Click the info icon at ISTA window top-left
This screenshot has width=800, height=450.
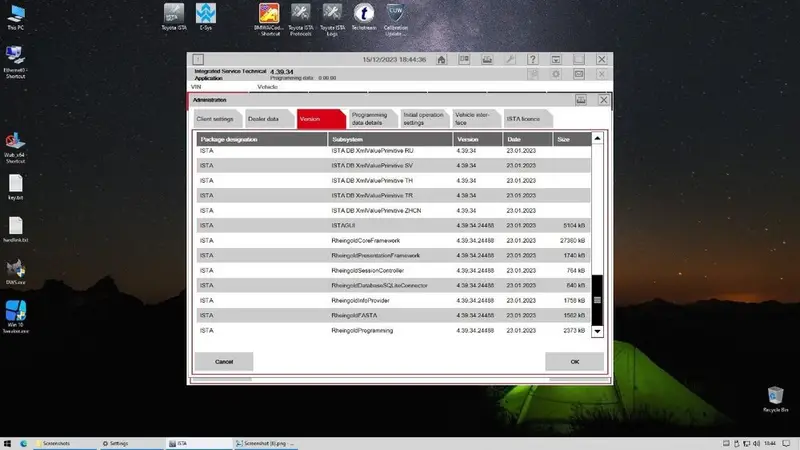198,60
